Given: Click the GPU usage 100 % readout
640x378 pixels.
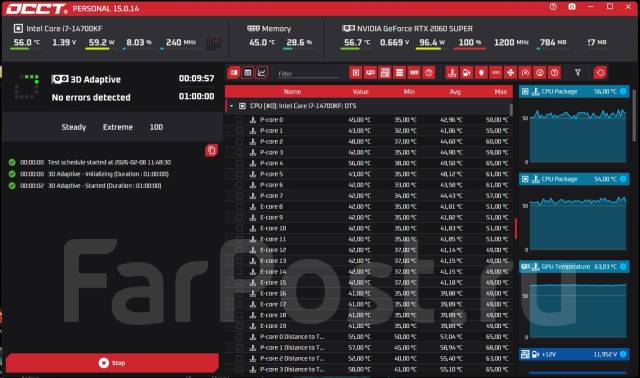Looking at the screenshot, I should [x=469, y=42].
